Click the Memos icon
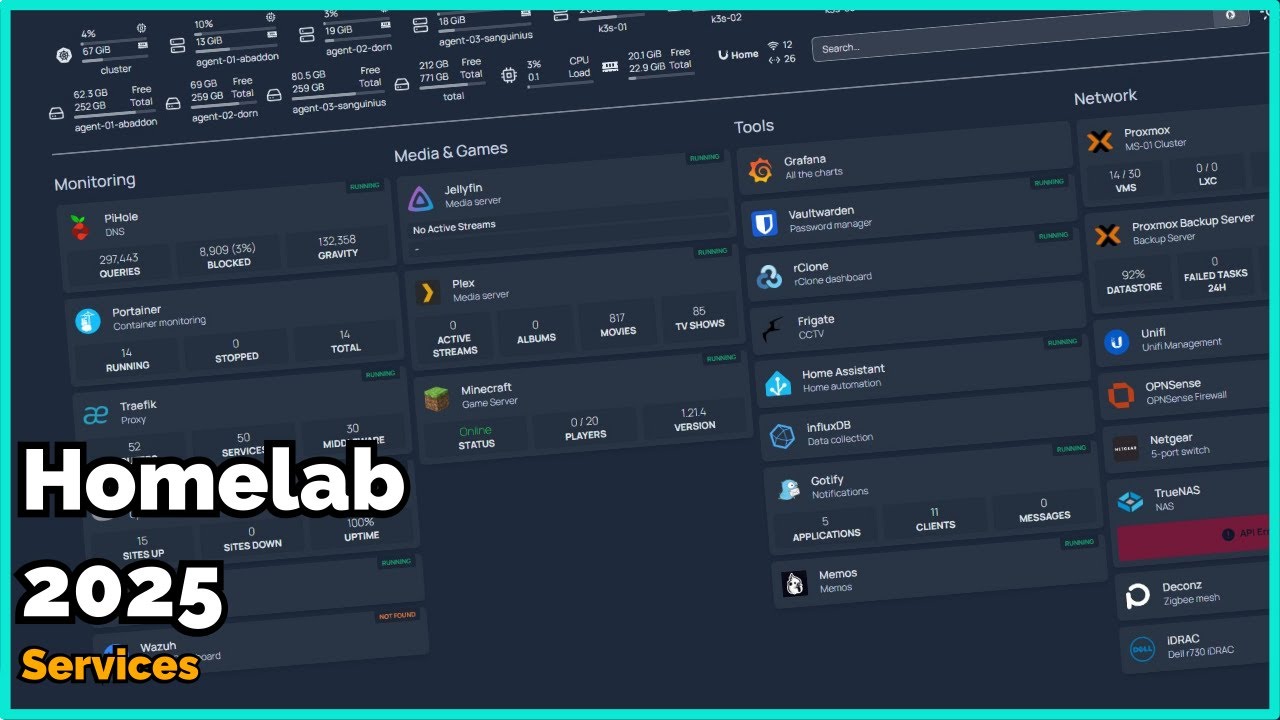Viewport: 1280px width, 720px height. click(795, 584)
